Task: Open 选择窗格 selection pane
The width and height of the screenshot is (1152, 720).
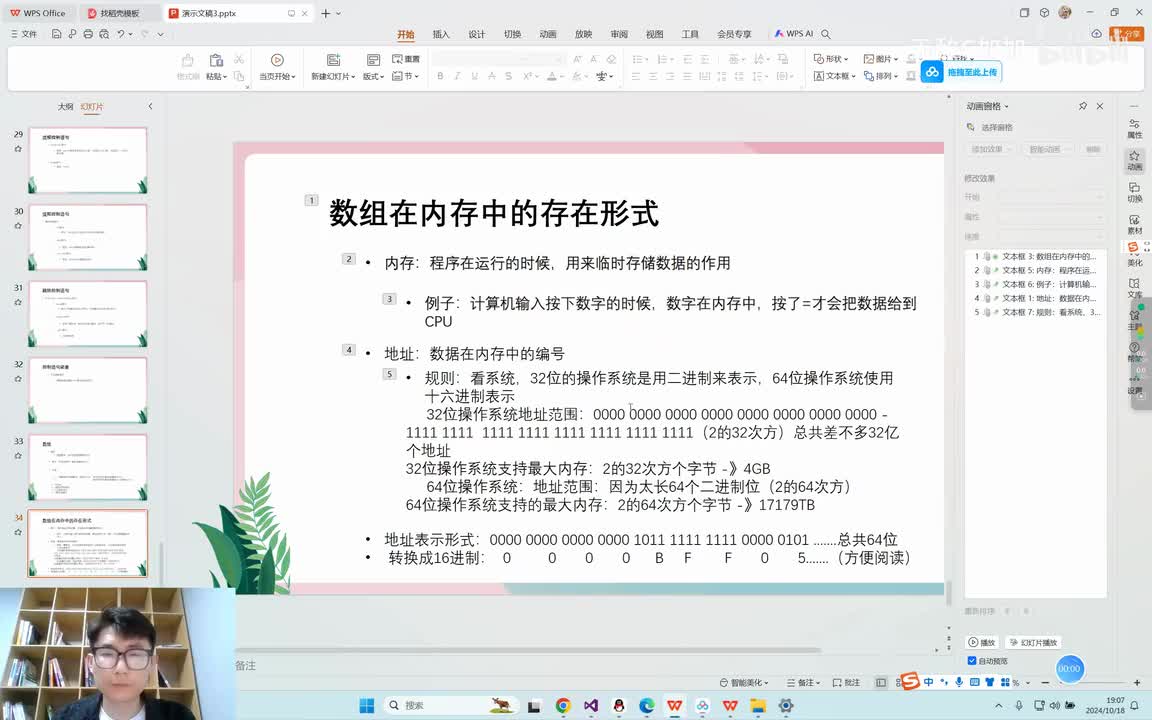Action: [990, 127]
